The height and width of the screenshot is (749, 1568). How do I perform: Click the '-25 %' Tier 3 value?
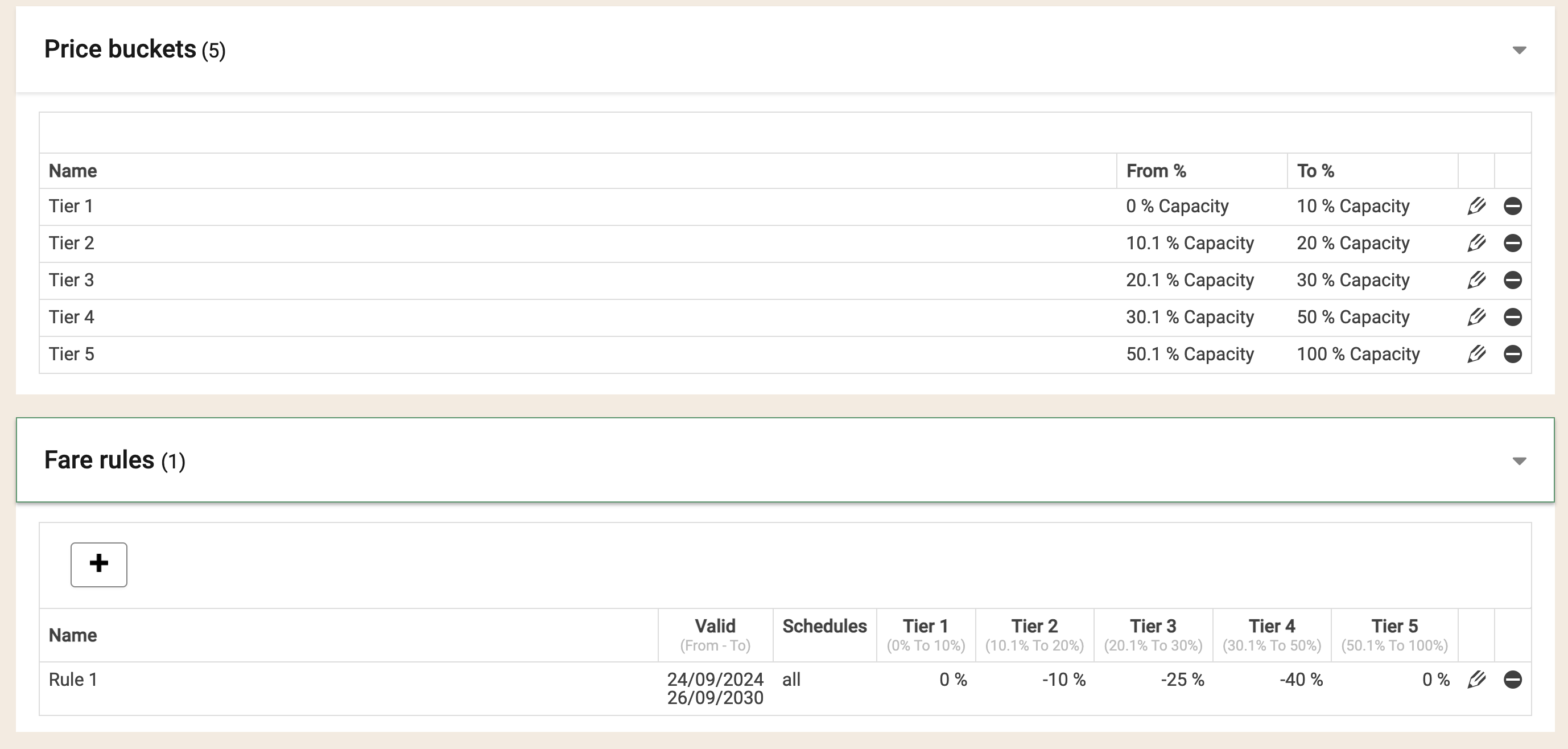point(1182,680)
